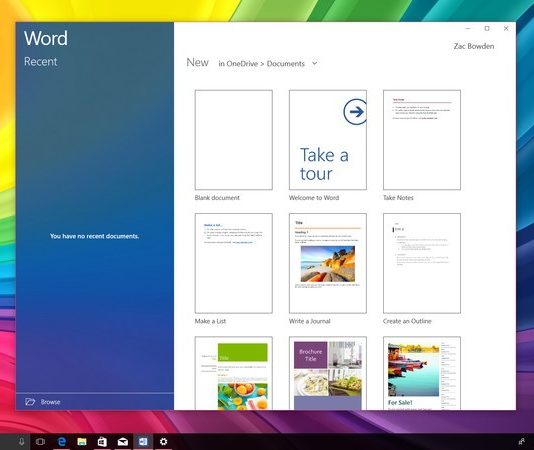Click the Cortana microphone icon in taskbar
The width and height of the screenshot is (534, 450).
click(21, 442)
